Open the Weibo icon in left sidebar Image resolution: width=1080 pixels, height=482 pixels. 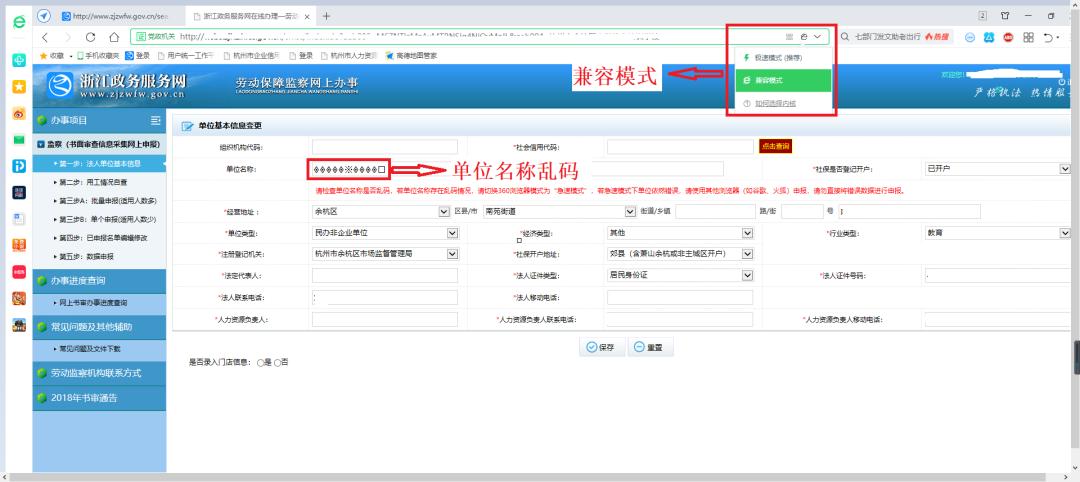pyautogui.click(x=19, y=114)
